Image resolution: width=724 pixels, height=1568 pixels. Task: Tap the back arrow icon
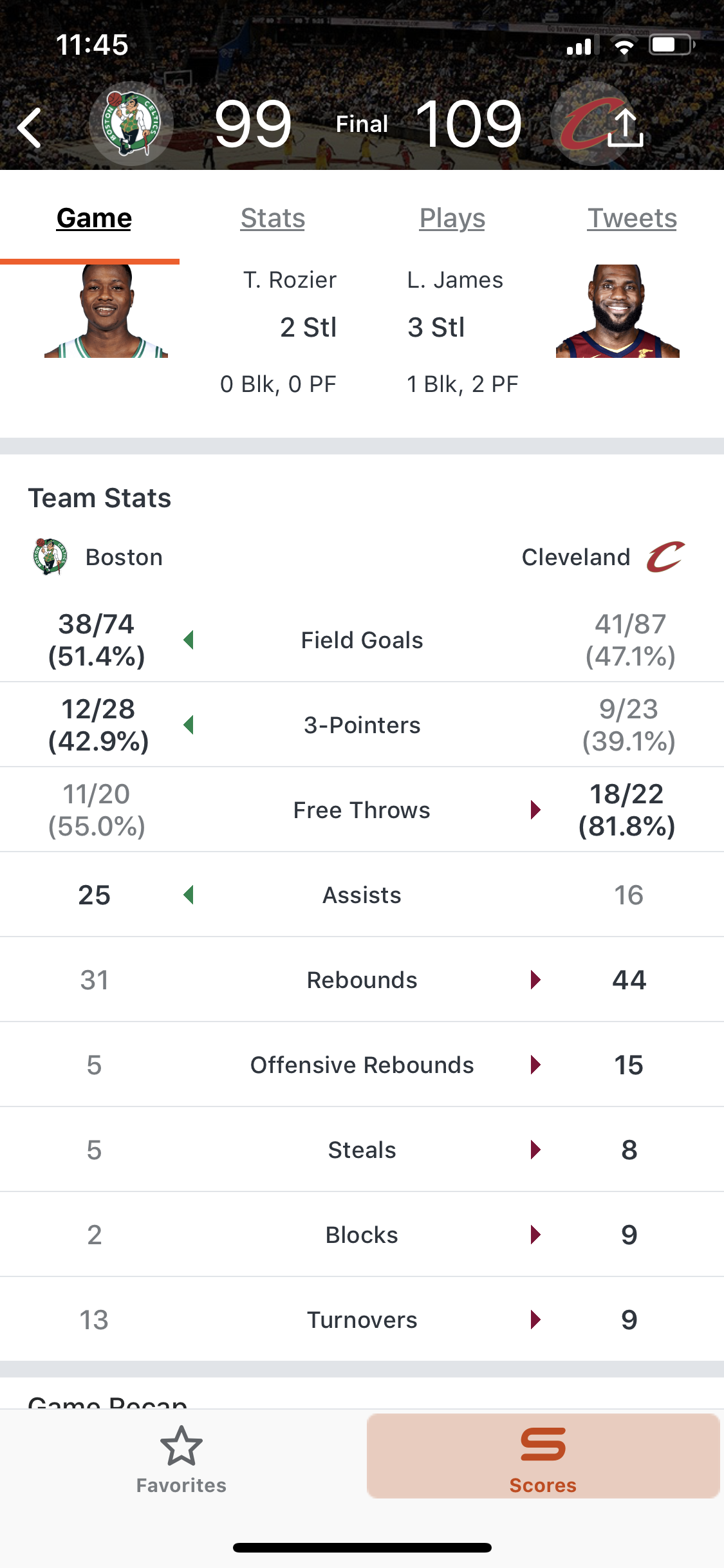click(30, 127)
